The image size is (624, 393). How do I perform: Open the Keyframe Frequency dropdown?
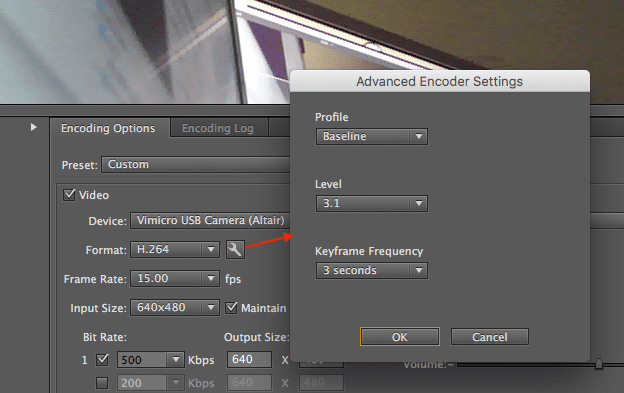click(x=372, y=270)
